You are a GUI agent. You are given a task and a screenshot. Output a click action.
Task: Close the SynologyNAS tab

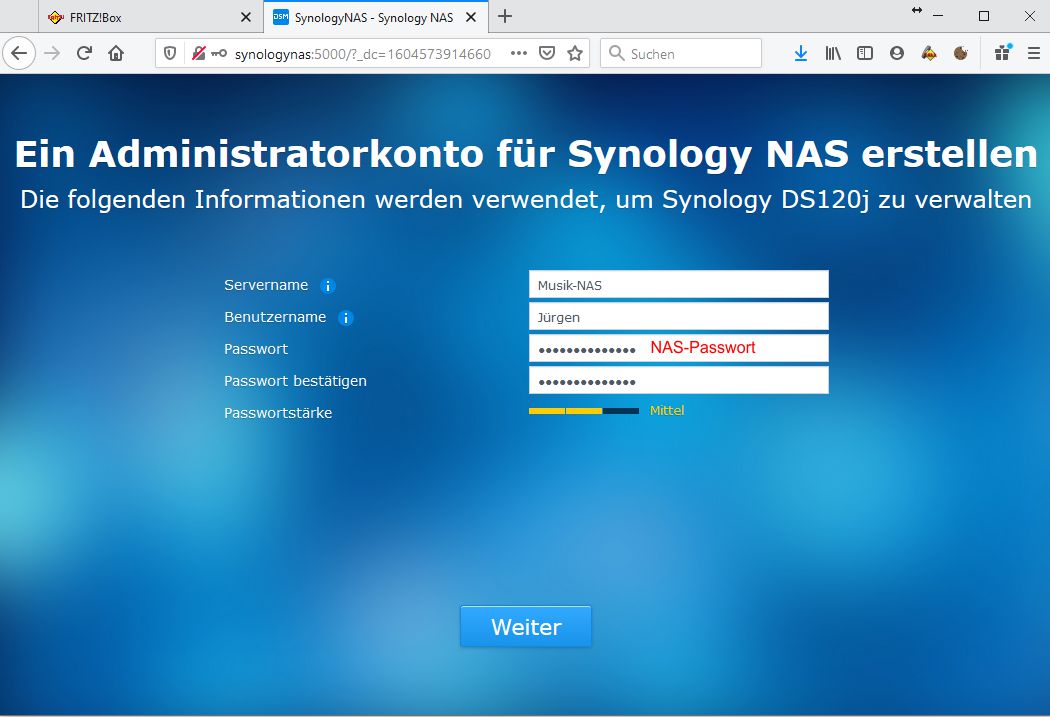[x=471, y=17]
